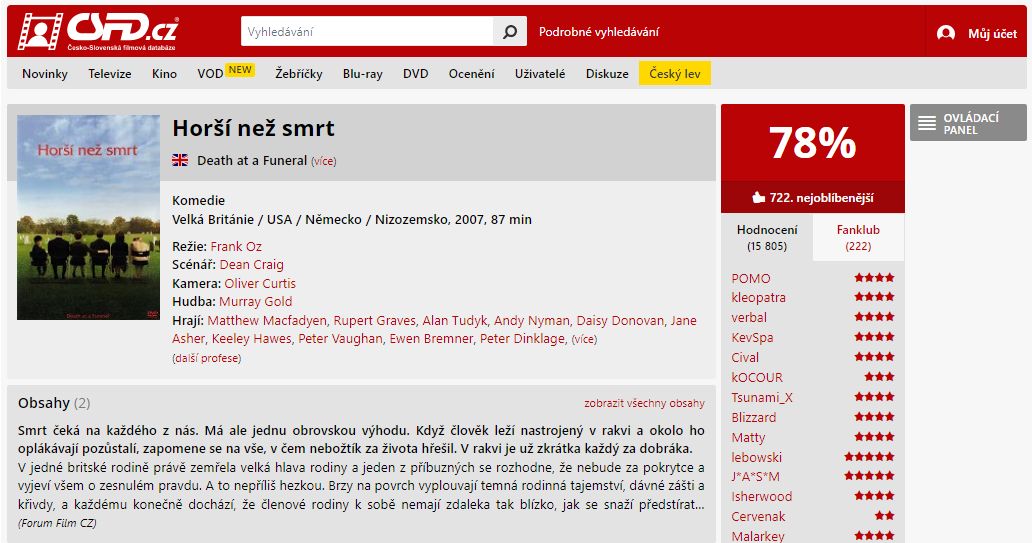1032x543 pixels.
Task: Open the VOD menu item
Action: click(210, 74)
